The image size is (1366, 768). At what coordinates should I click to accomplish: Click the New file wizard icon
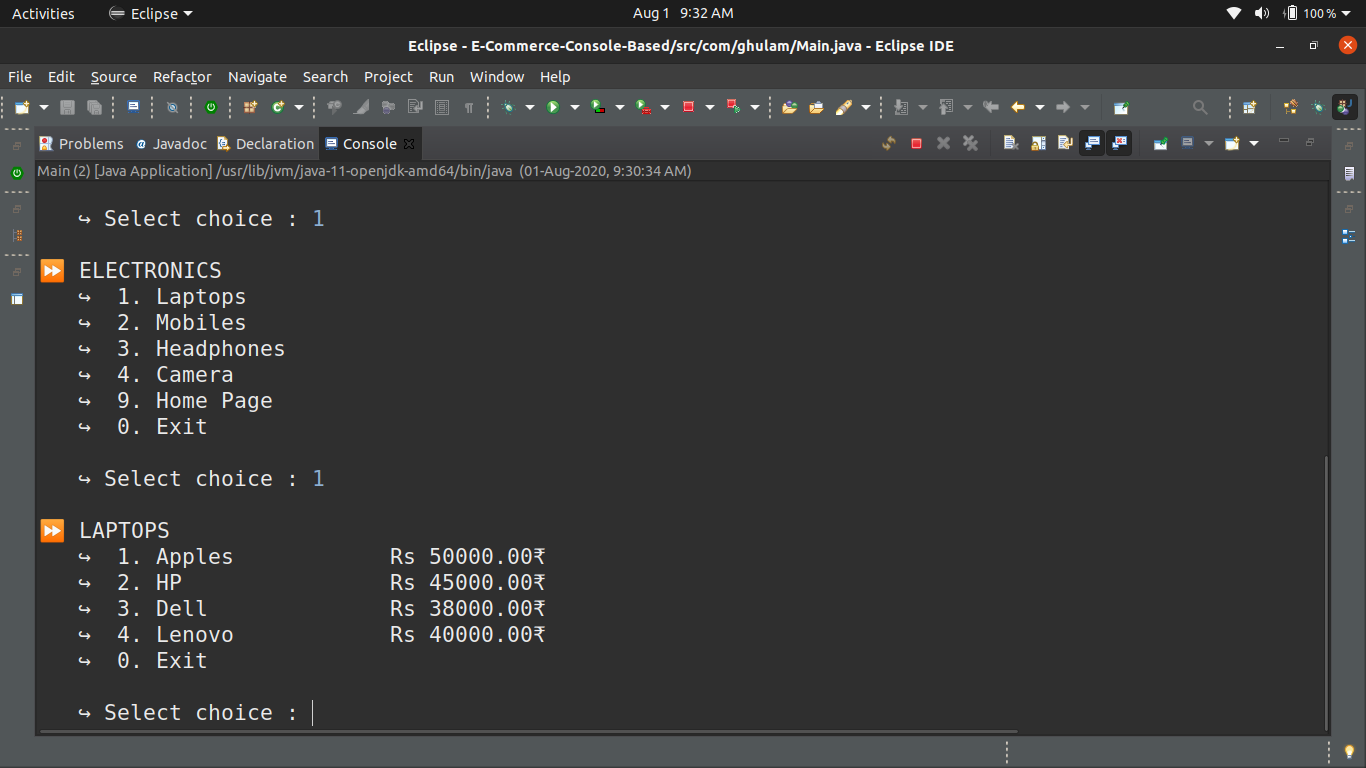pos(22,107)
